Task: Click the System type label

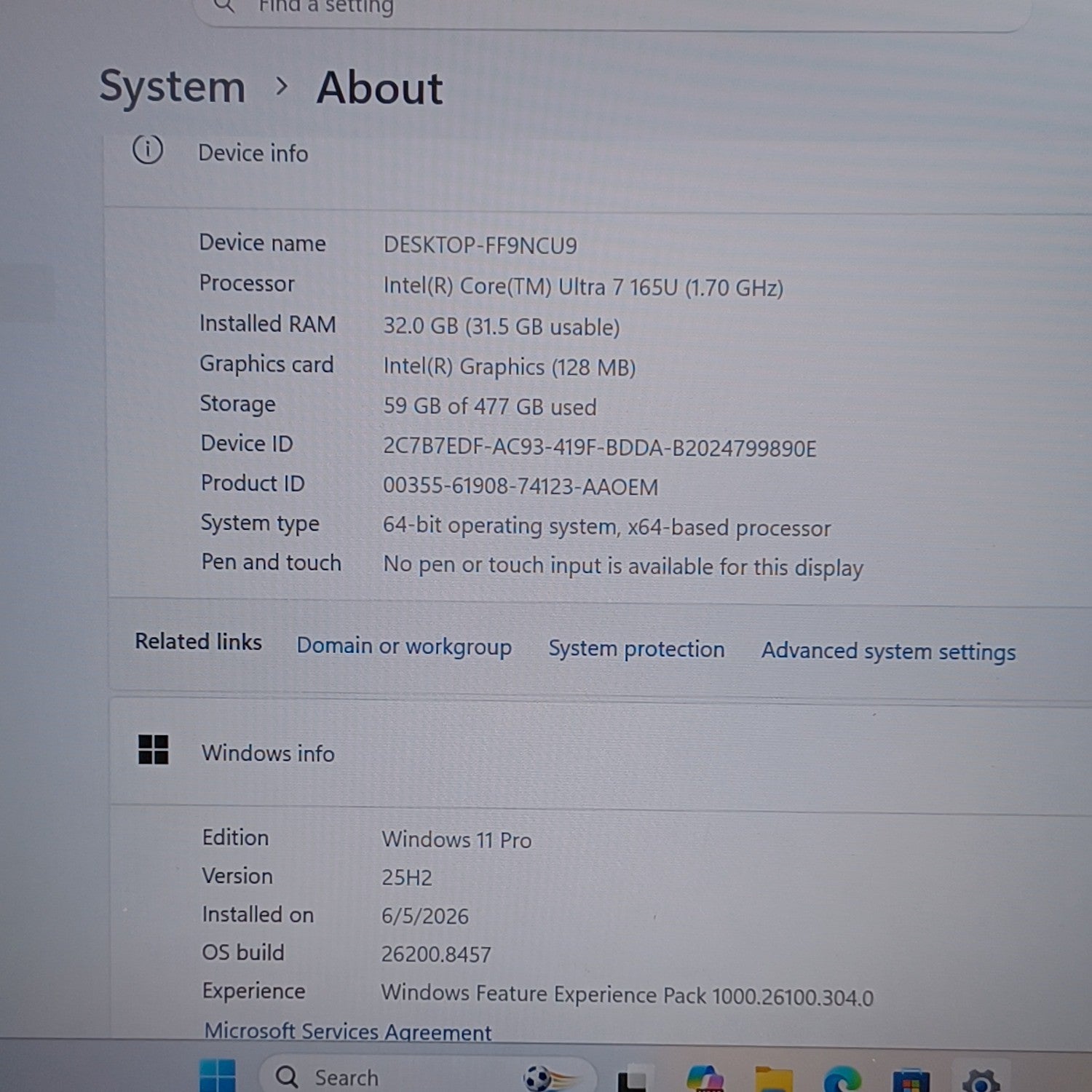Action: tap(260, 523)
